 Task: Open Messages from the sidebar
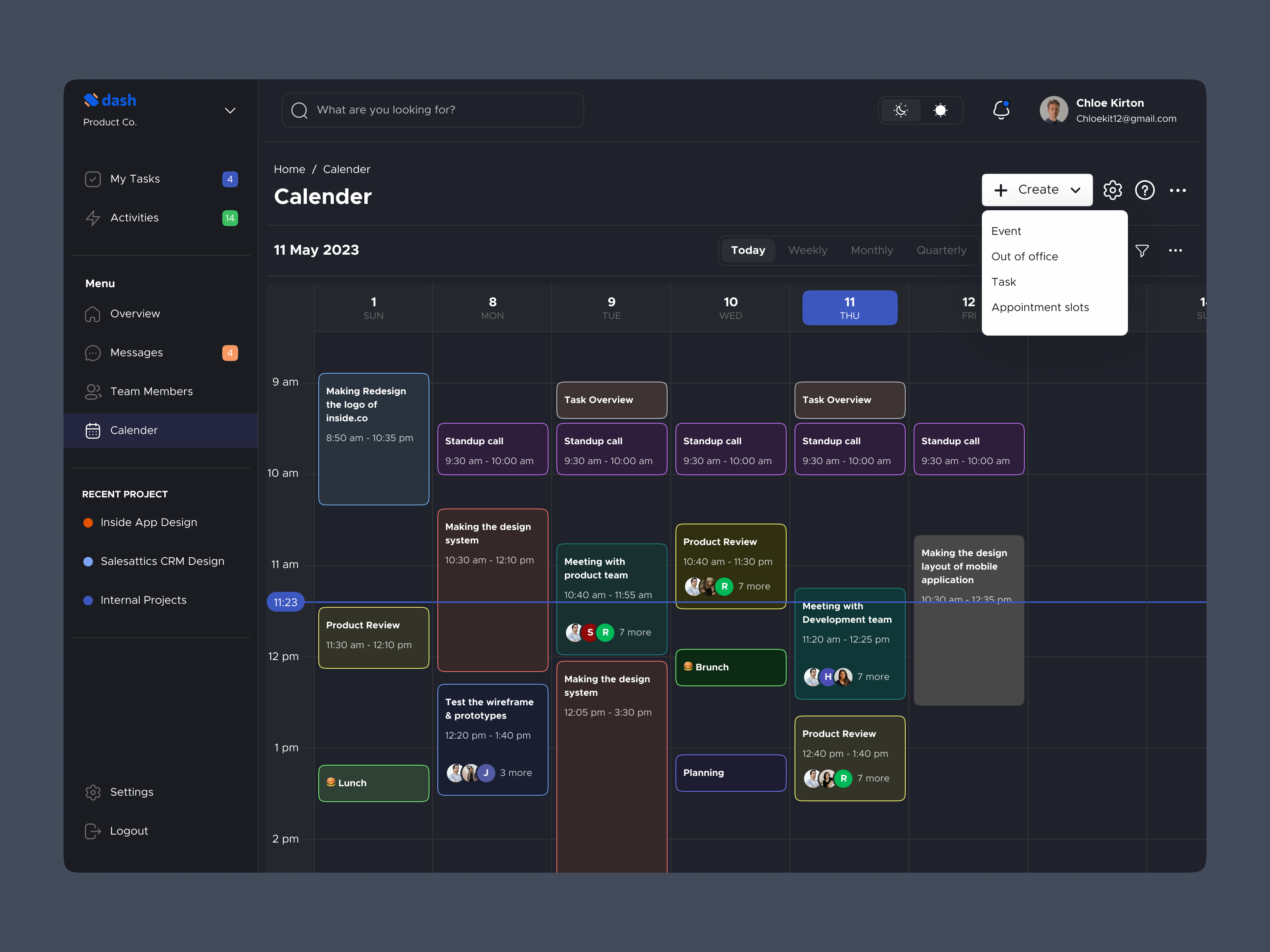pyautogui.click(x=92, y=352)
